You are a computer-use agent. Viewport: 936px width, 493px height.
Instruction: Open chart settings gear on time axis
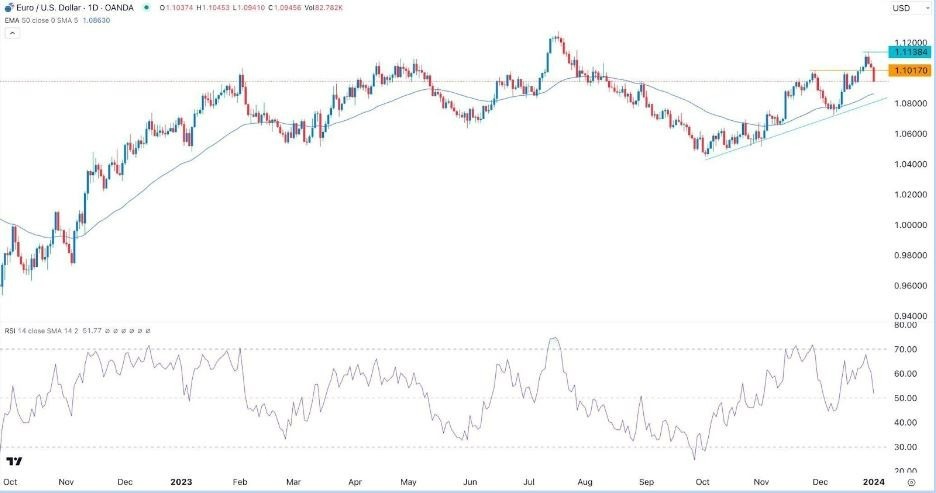tap(911, 482)
